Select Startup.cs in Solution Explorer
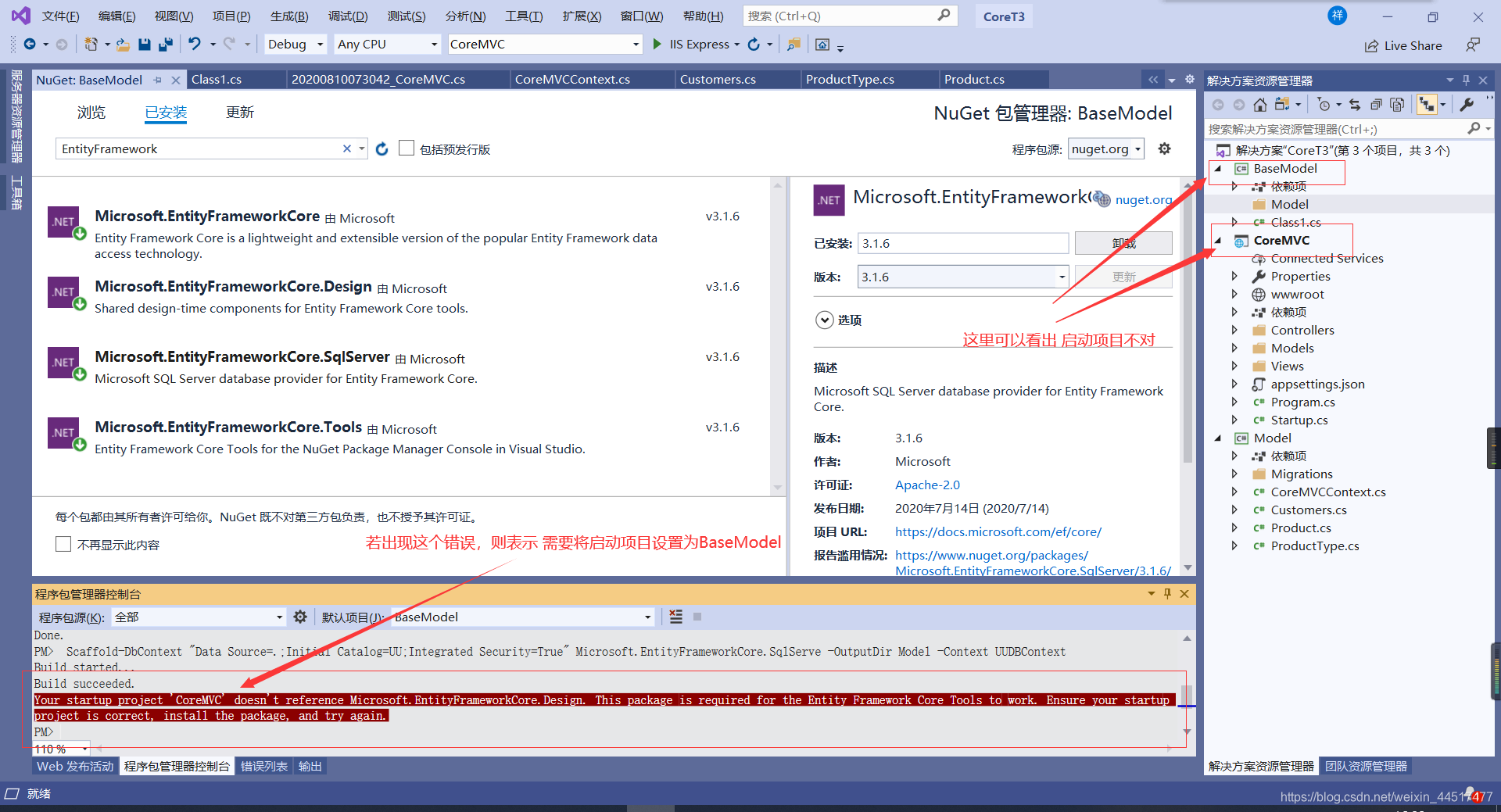The image size is (1501, 812). tap(1299, 420)
